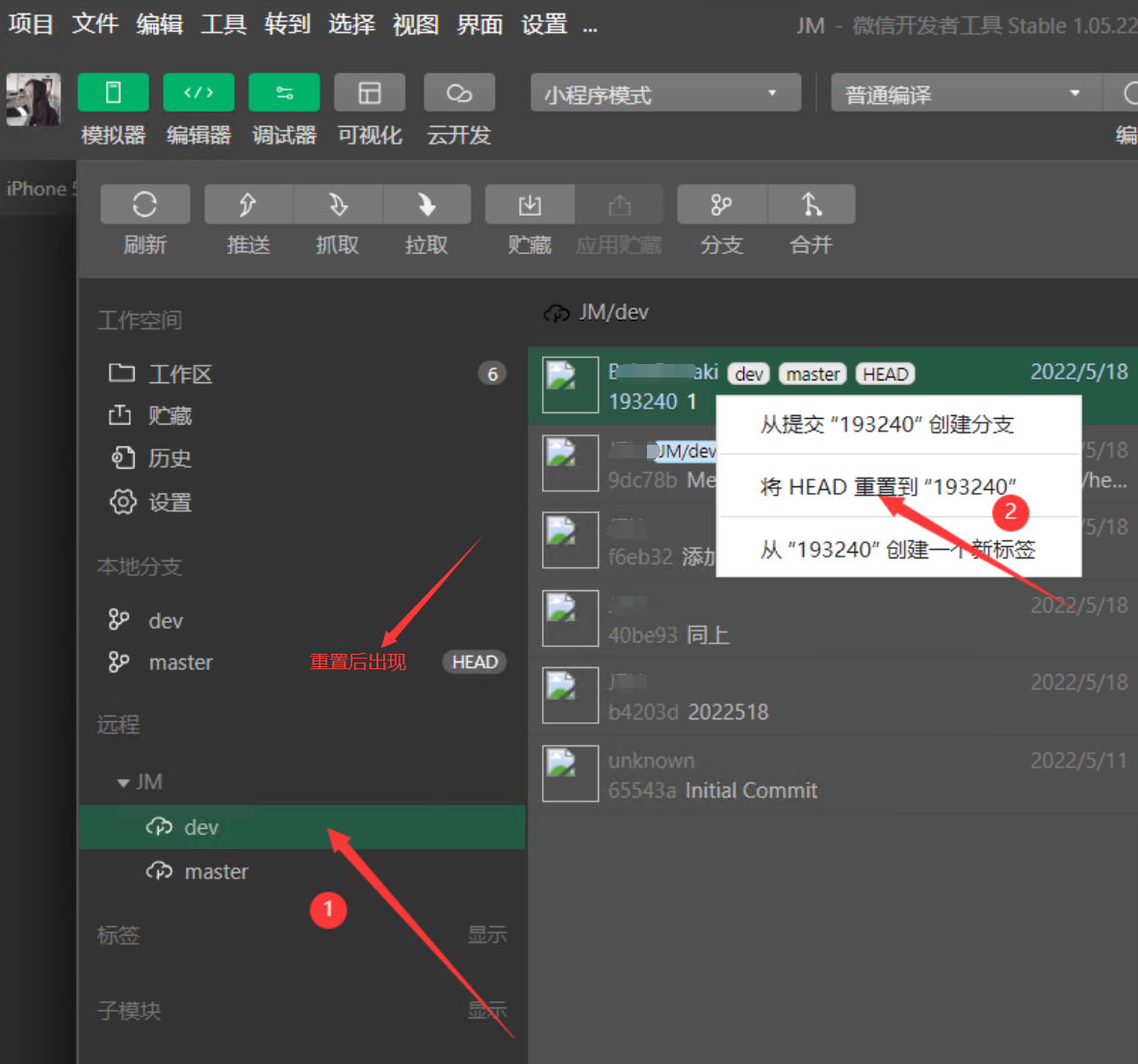This screenshot has height=1064, width=1138.
Task: Open the branch tool icon
Action: (x=722, y=205)
